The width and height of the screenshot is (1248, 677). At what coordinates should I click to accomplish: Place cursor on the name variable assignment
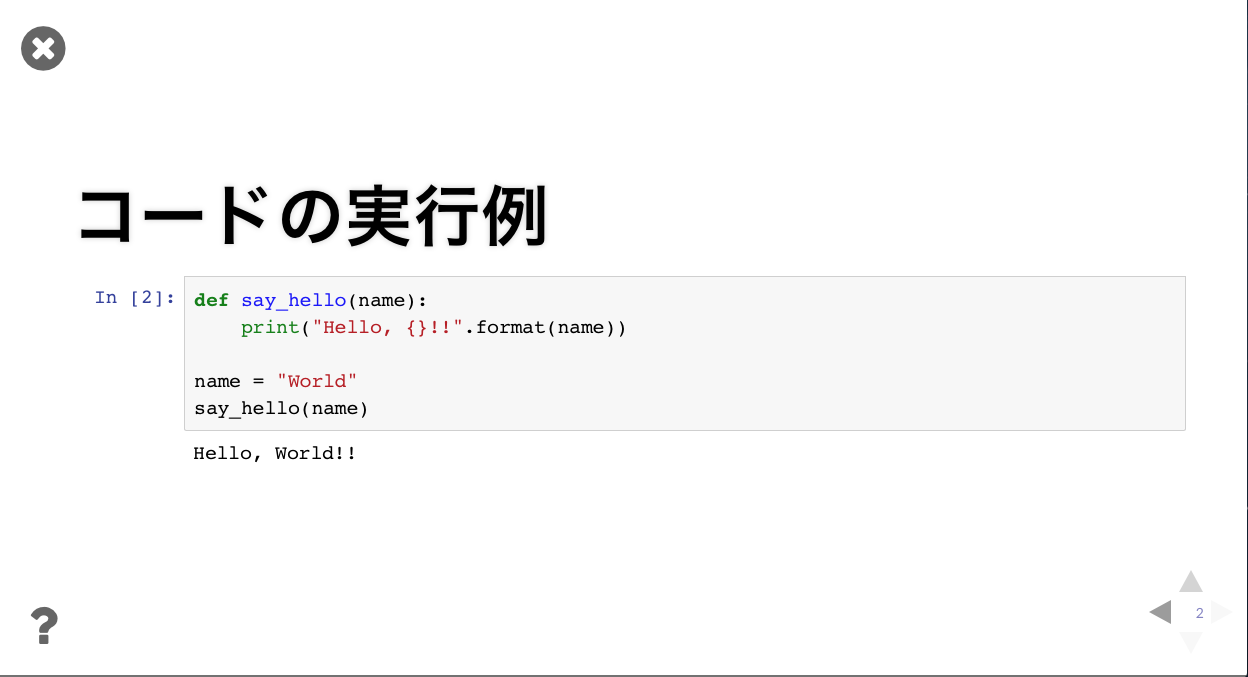217,381
